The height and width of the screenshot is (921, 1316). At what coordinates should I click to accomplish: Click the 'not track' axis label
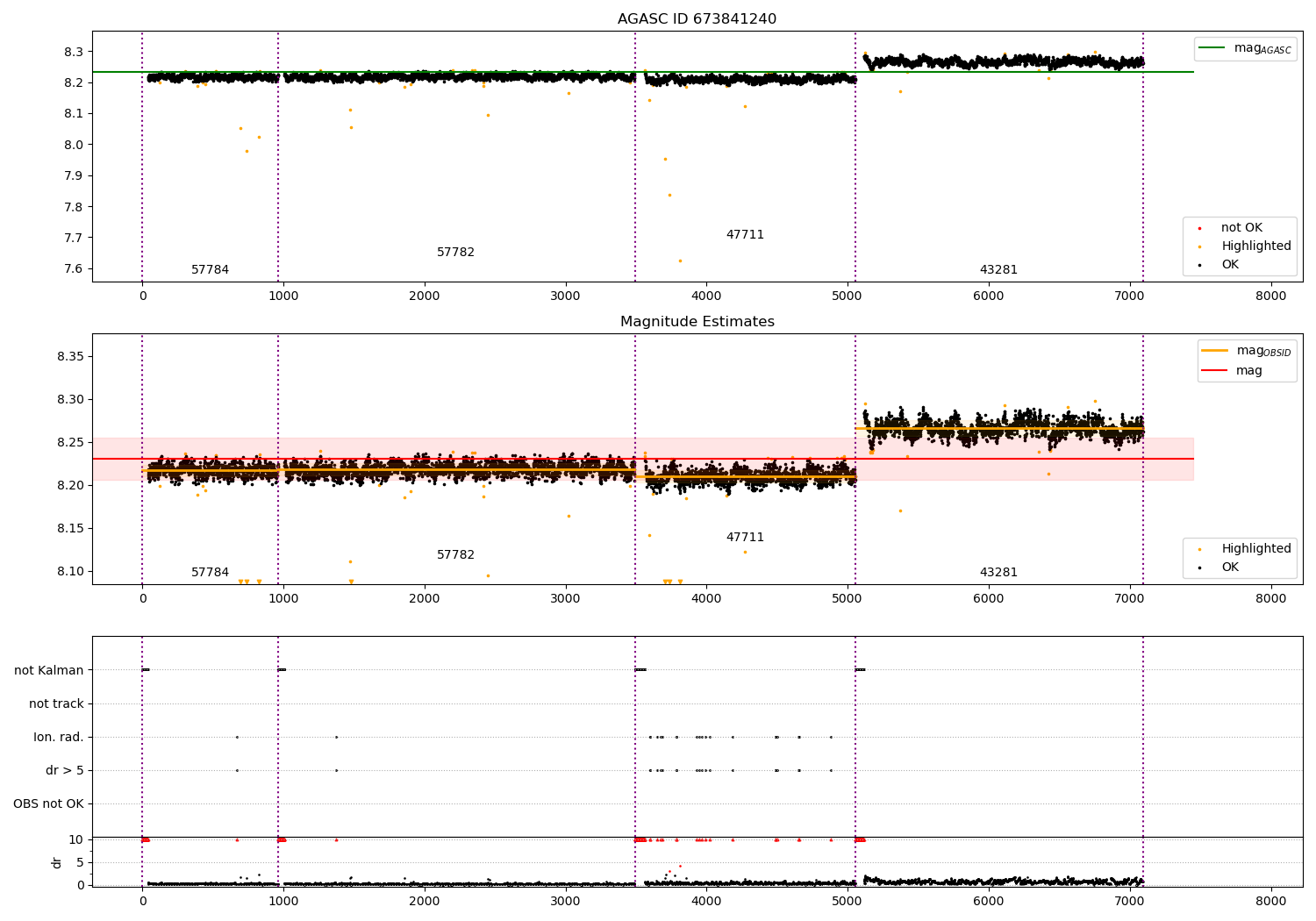[56, 704]
